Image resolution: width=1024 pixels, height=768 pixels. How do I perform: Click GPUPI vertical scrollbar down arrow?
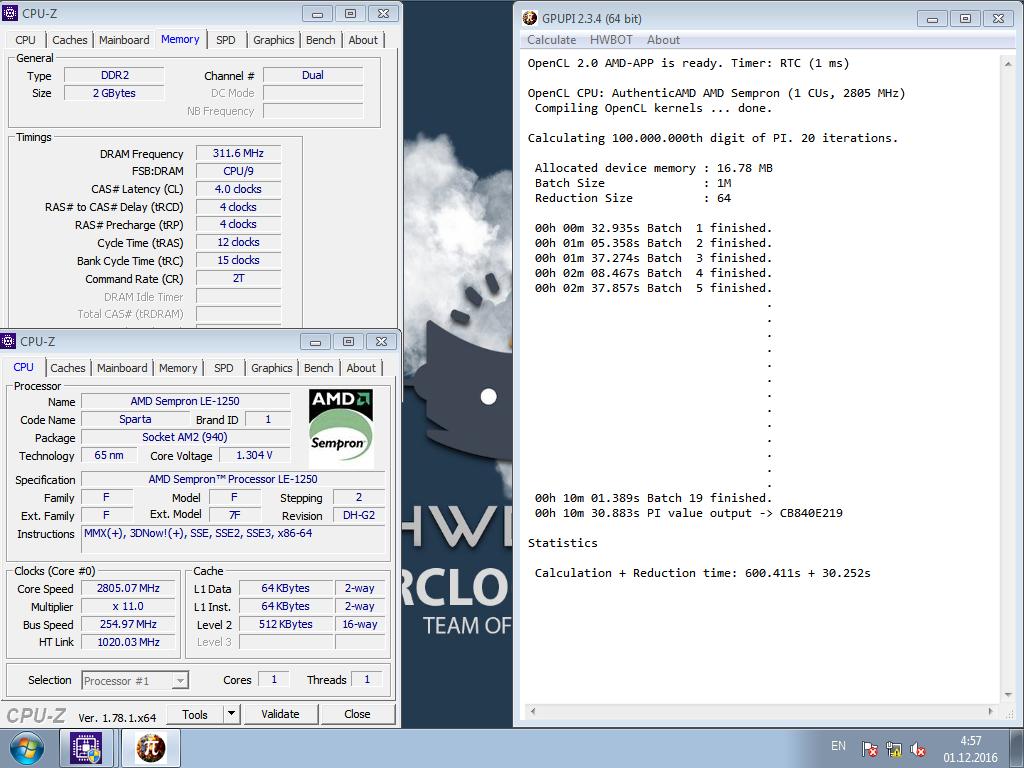click(x=1008, y=695)
